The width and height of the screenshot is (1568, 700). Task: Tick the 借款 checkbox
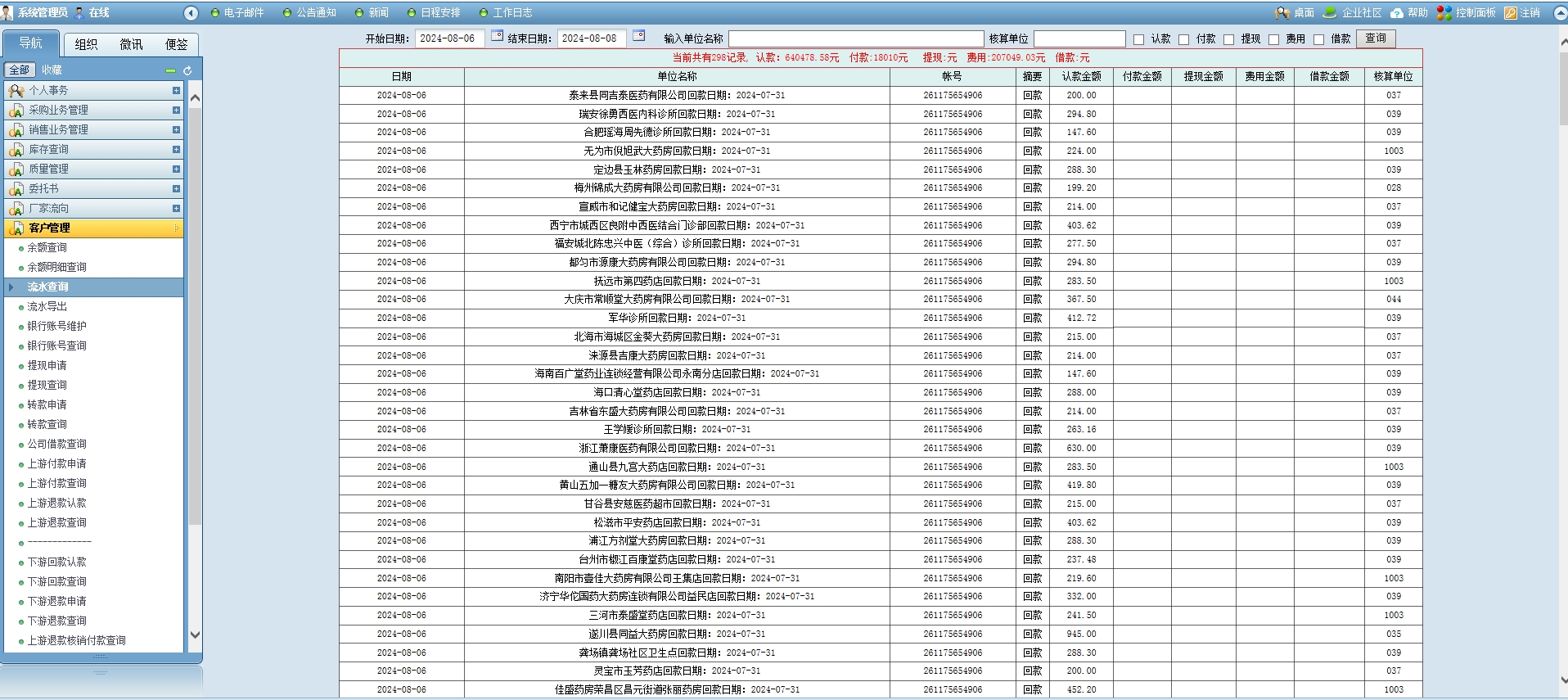pyautogui.click(x=1318, y=39)
